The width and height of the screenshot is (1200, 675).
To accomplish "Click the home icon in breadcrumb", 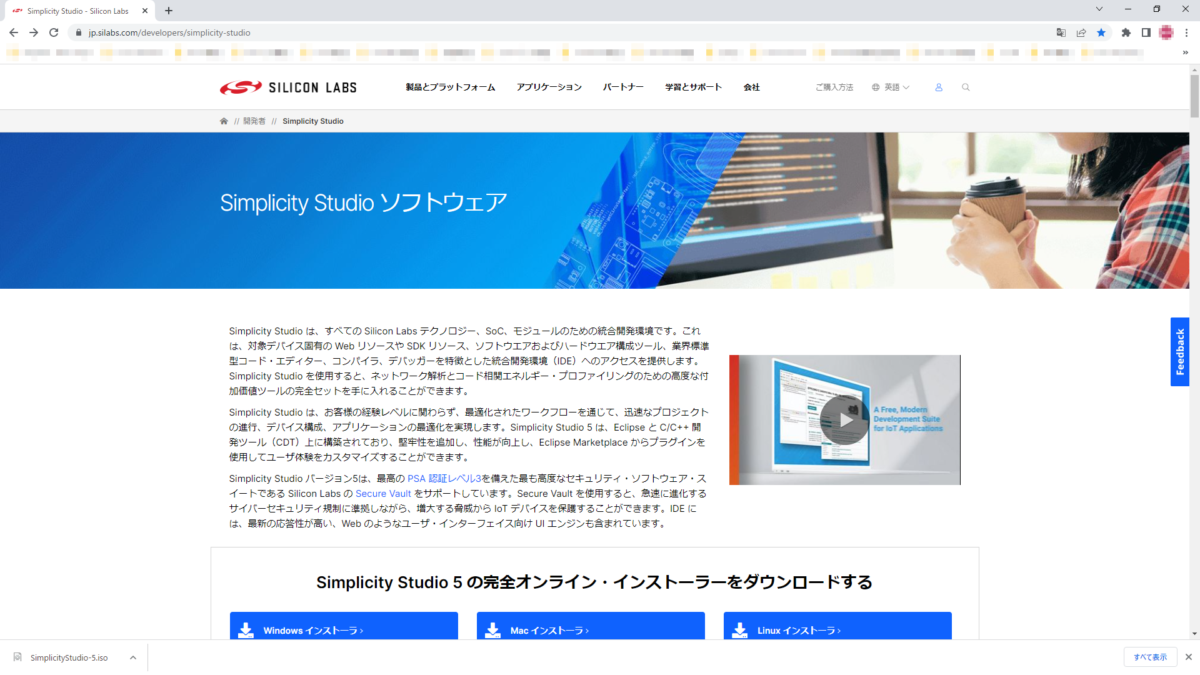I will (224, 121).
